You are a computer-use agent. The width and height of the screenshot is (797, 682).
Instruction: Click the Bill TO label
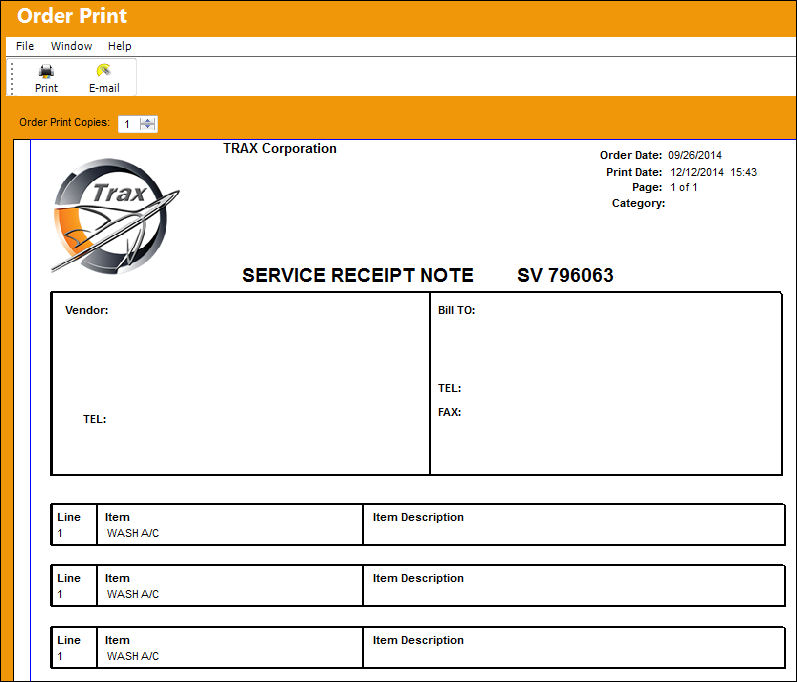tap(456, 310)
